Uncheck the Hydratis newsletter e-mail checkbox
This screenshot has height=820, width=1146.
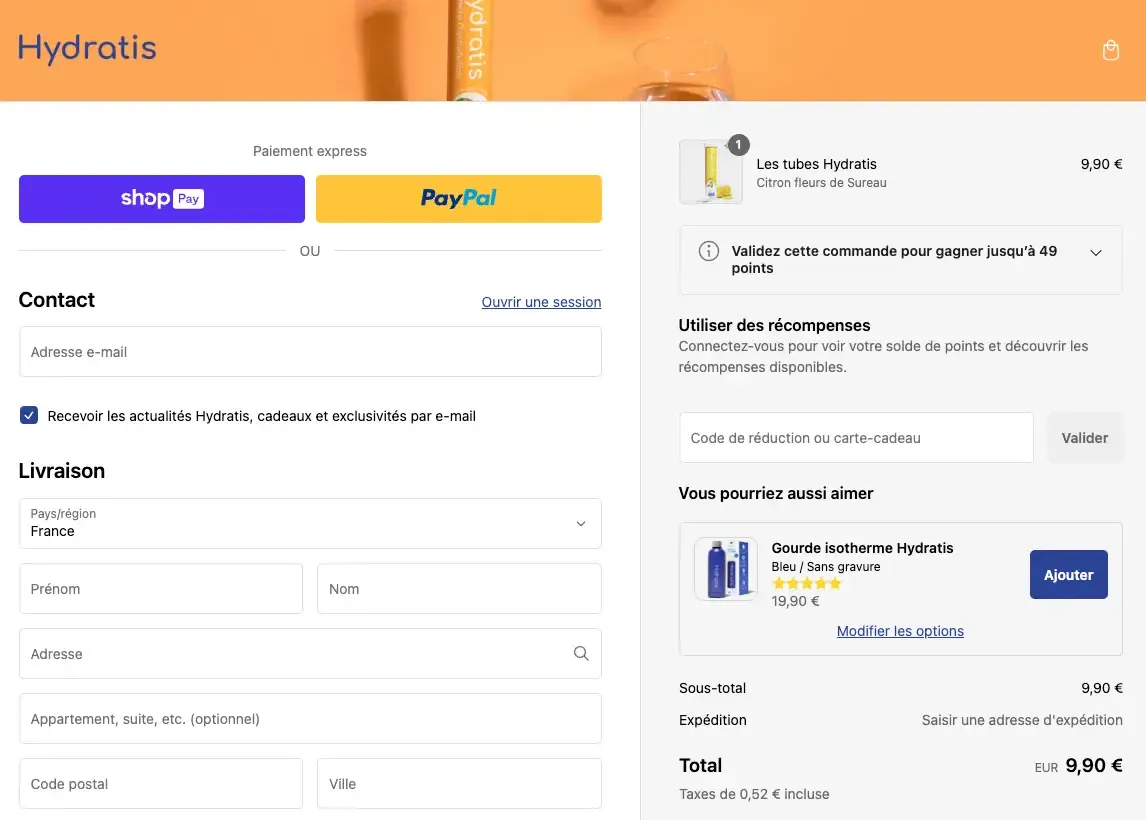point(29,415)
